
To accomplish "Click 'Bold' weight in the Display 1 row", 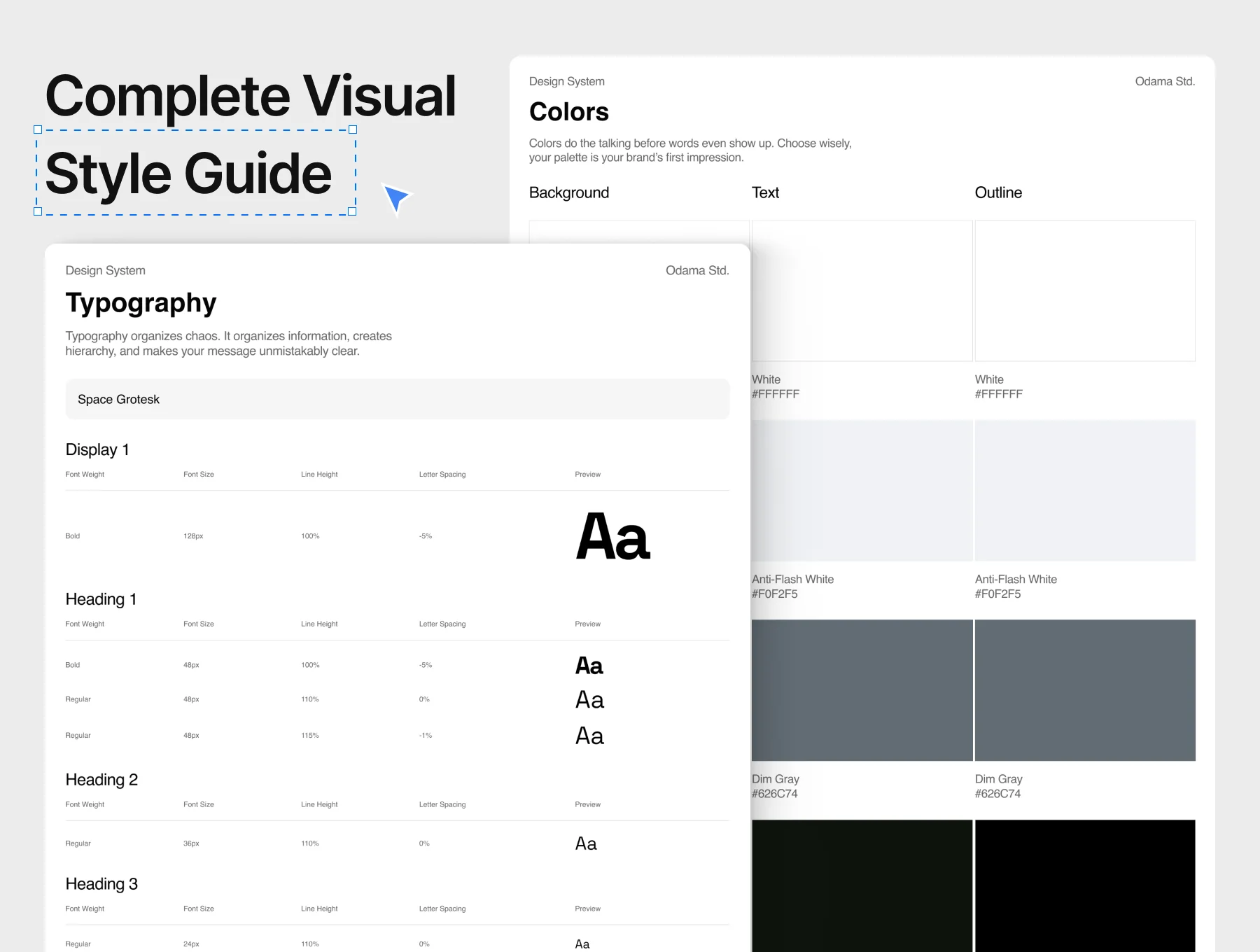I will pyautogui.click(x=73, y=536).
